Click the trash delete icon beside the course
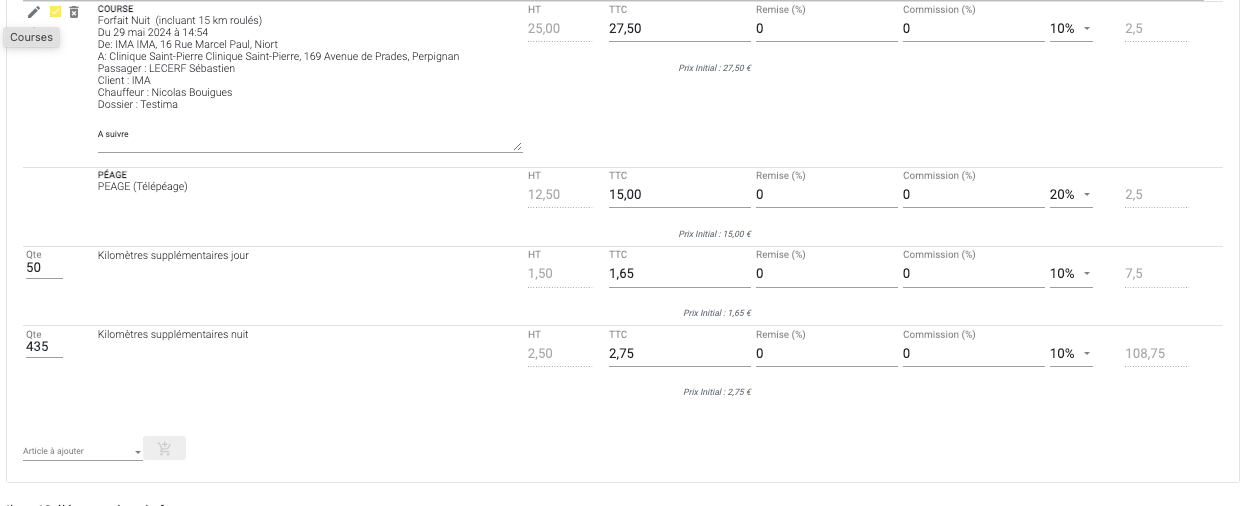The image size is (1245, 506). 74,12
